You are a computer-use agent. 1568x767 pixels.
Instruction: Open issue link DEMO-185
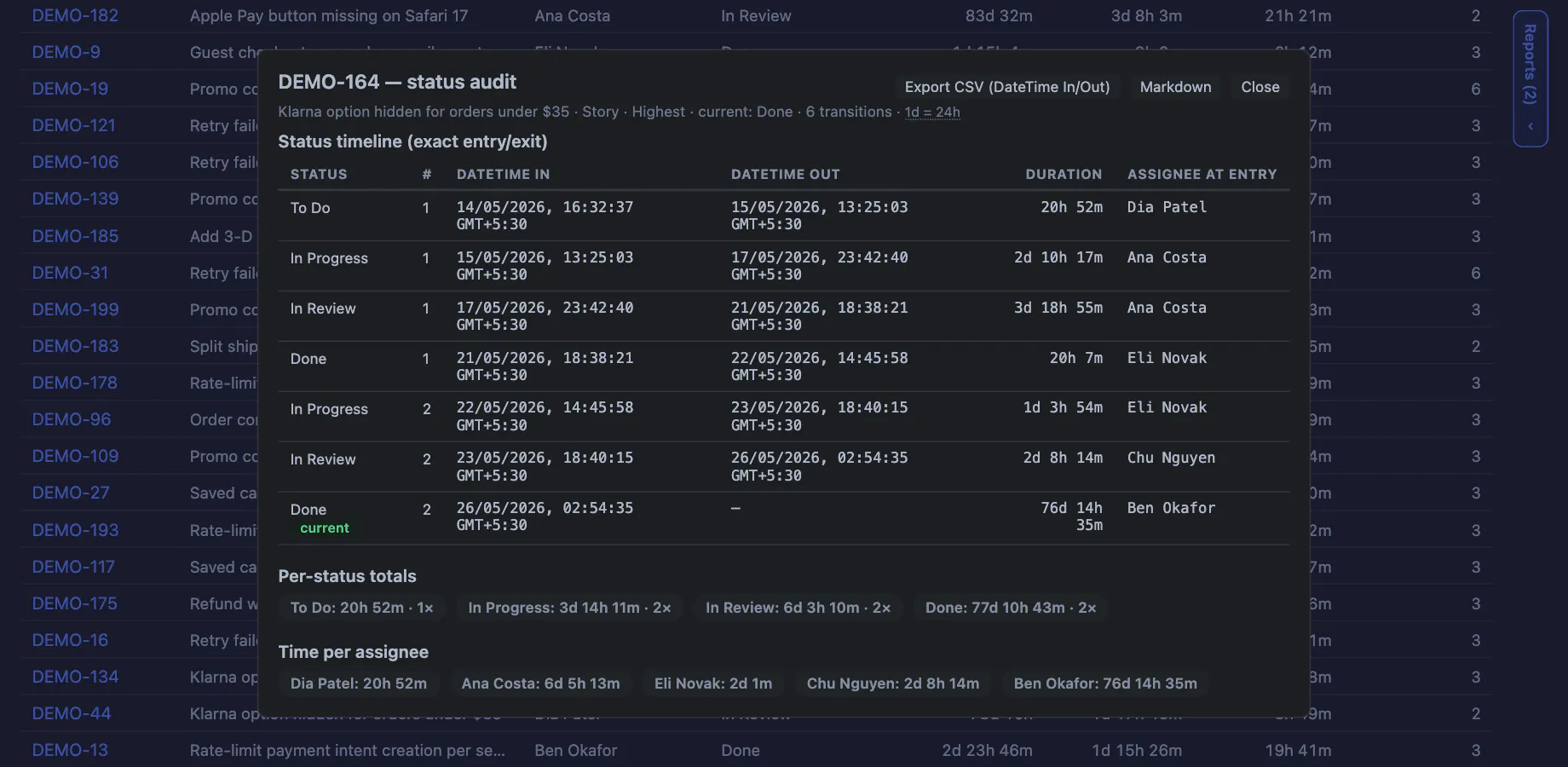click(x=75, y=236)
